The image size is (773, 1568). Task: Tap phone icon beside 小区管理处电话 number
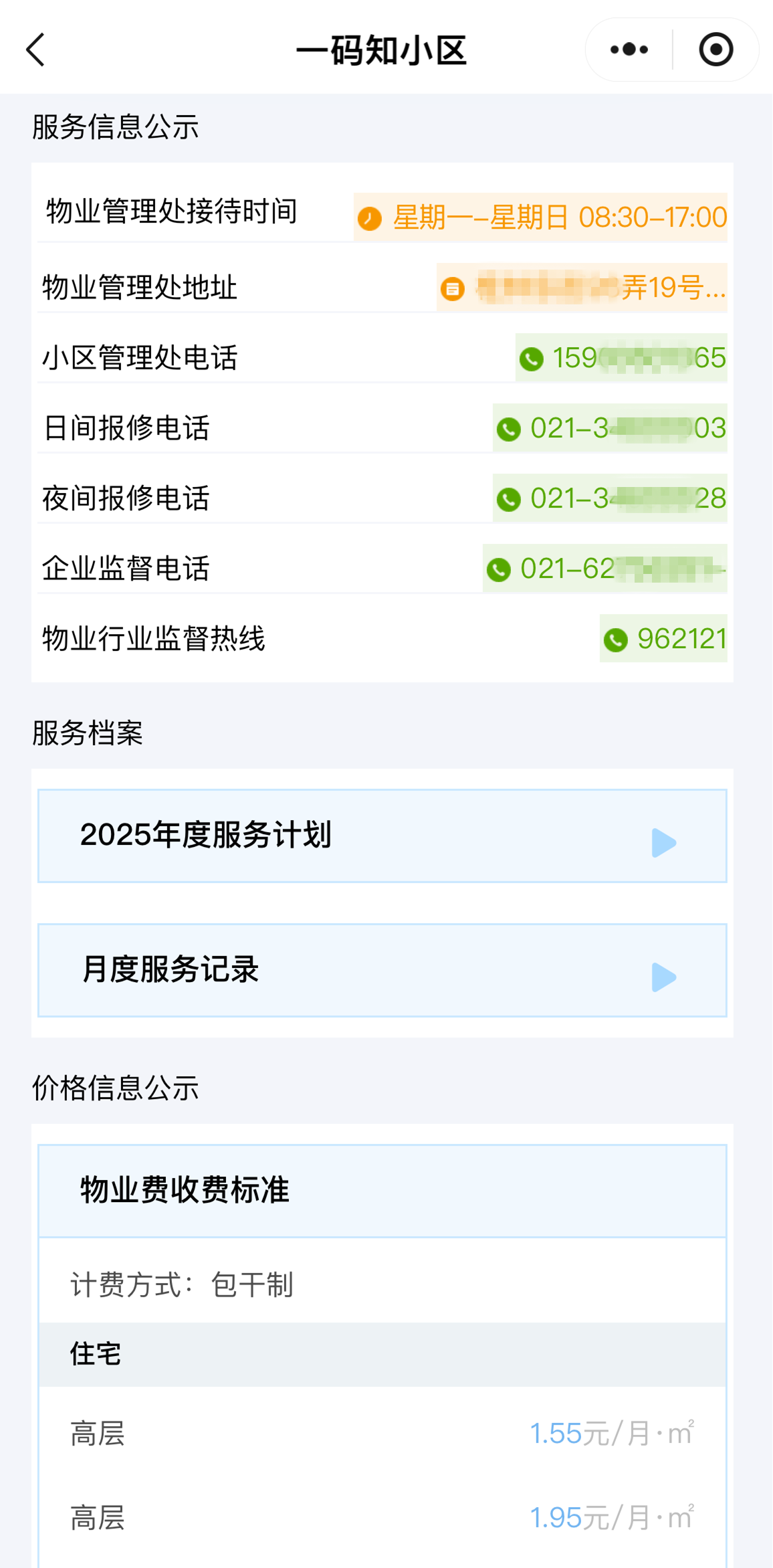click(x=532, y=359)
